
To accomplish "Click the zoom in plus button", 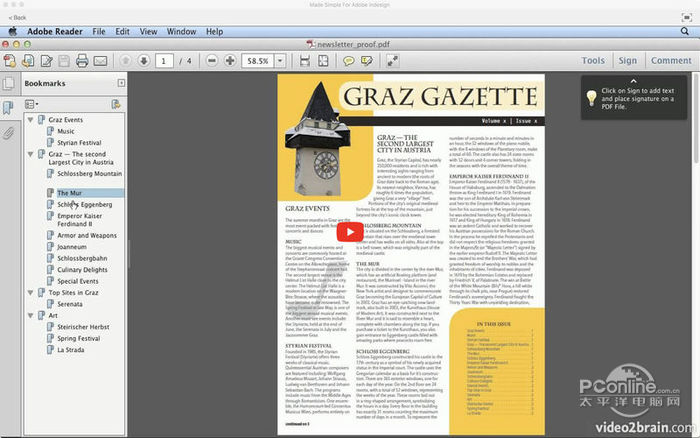I will (x=230, y=61).
